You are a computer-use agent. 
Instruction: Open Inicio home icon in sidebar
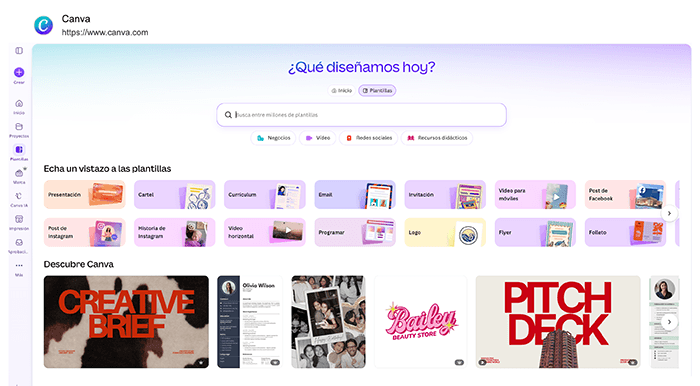tap(19, 104)
